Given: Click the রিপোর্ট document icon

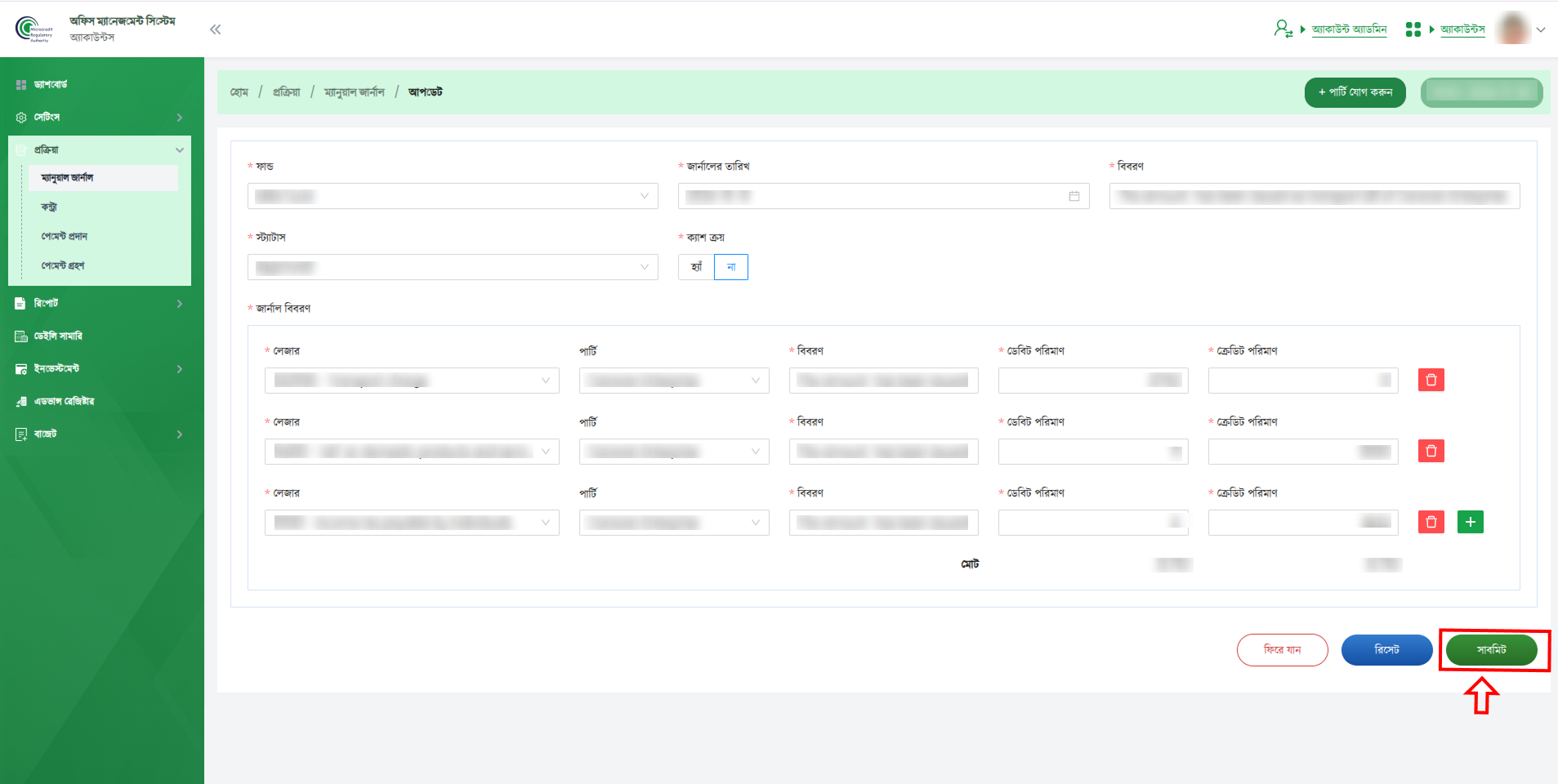Looking at the screenshot, I should pyautogui.click(x=20, y=304).
